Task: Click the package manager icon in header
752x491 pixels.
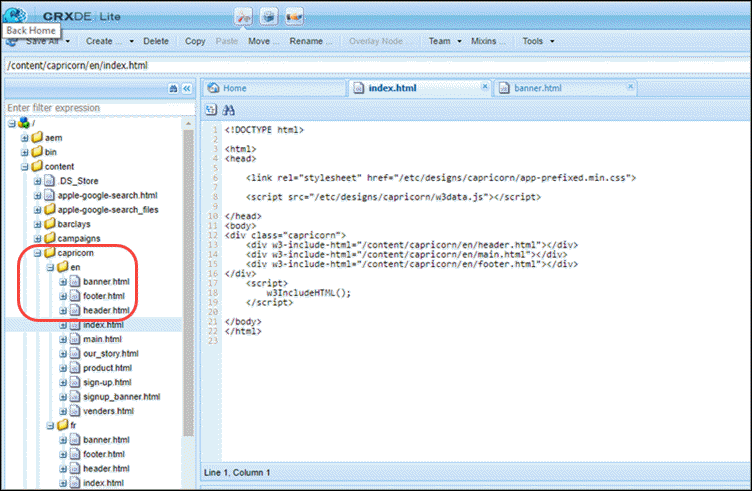Action: 269,17
